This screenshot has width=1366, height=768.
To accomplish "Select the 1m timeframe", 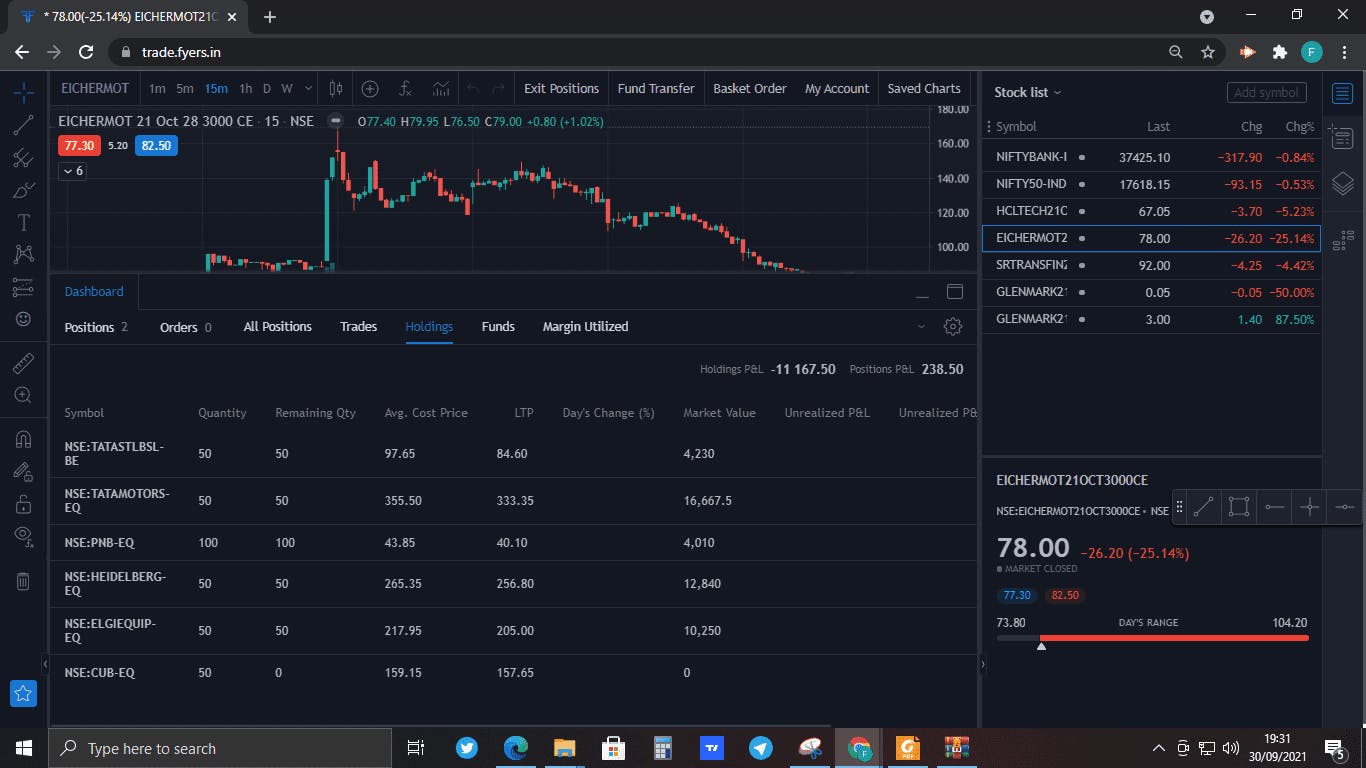I will [x=157, y=88].
